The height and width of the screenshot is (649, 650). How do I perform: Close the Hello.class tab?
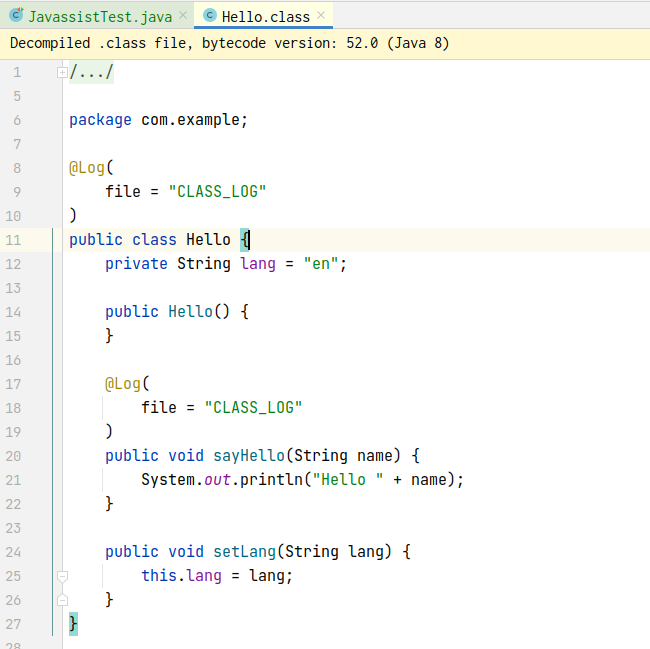point(320,16)
